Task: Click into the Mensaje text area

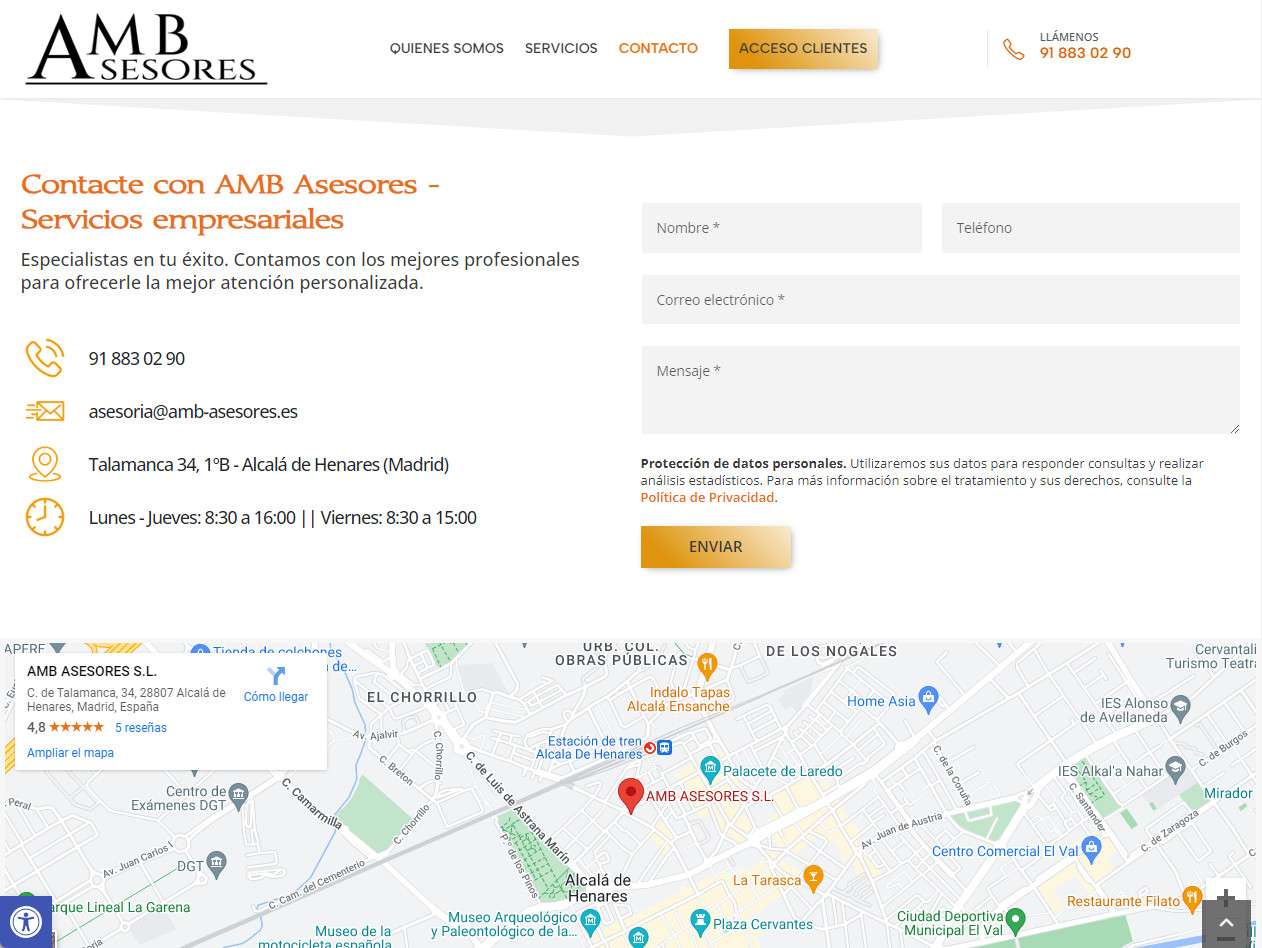Action: point(940,390)
